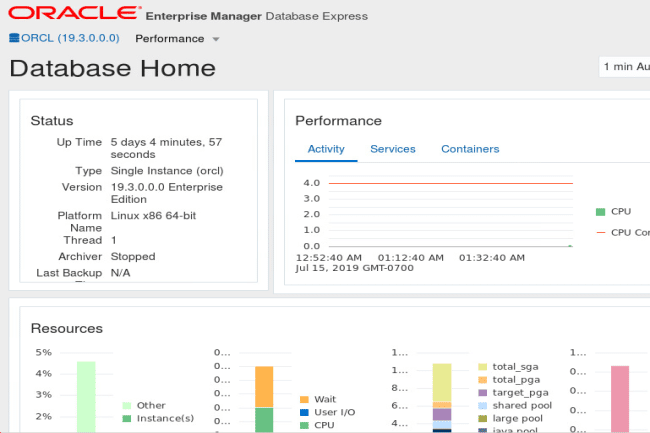Open the ORCL (19.3.0.0.0) link
The image size is (650, 433).
[x=70, y=38]
